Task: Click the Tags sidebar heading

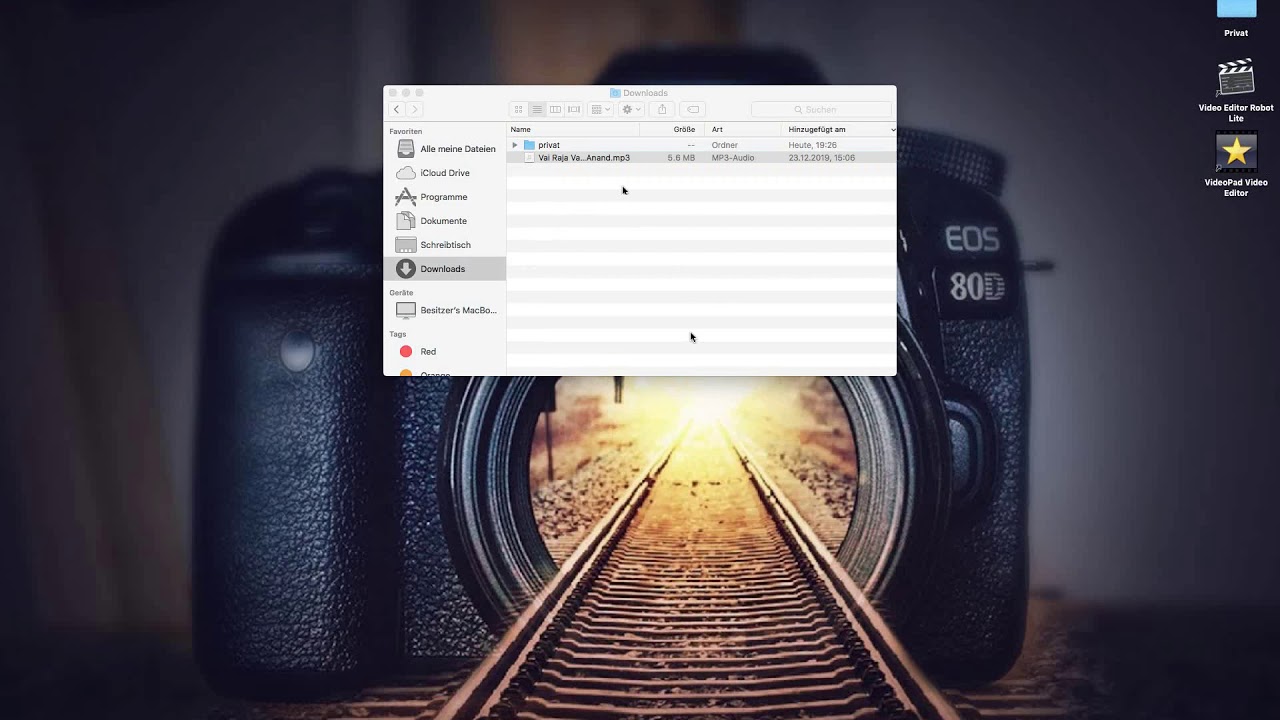Action: 398,334
